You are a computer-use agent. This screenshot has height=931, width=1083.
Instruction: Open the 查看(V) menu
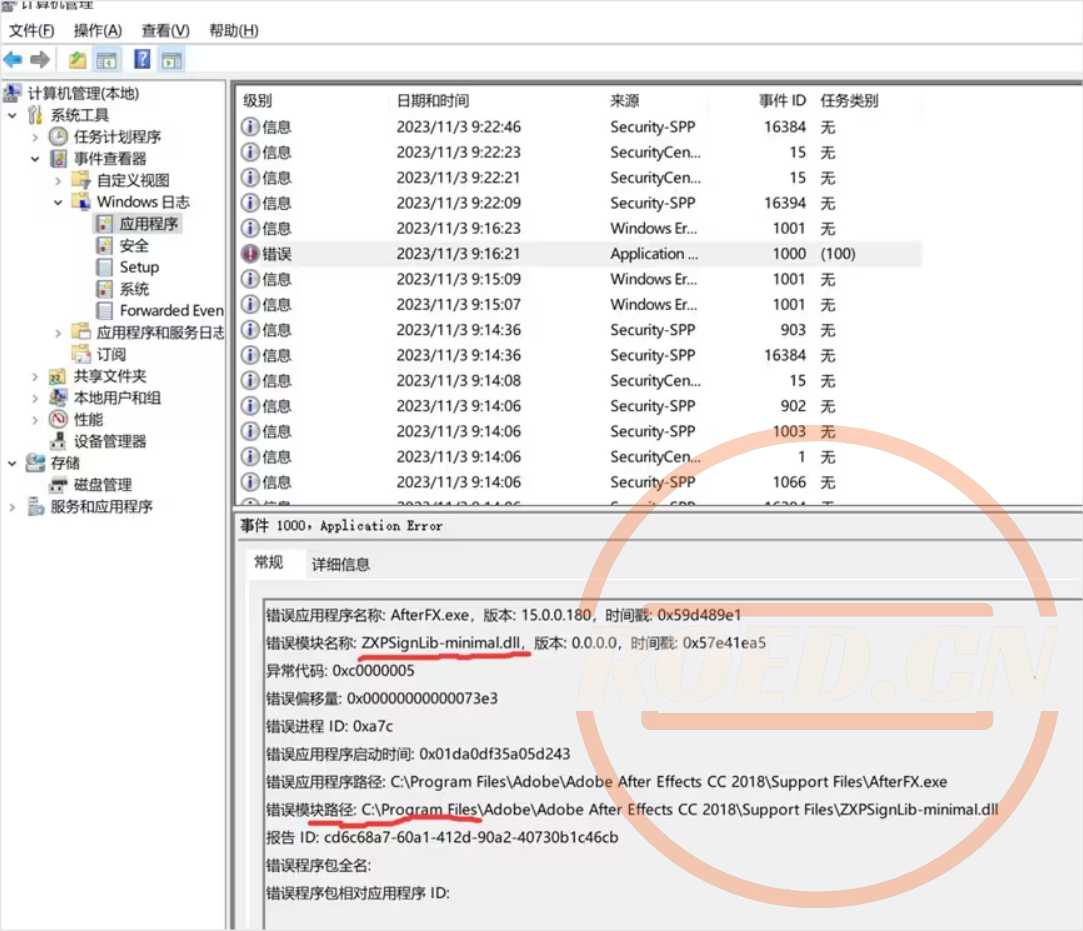(165, 31)
